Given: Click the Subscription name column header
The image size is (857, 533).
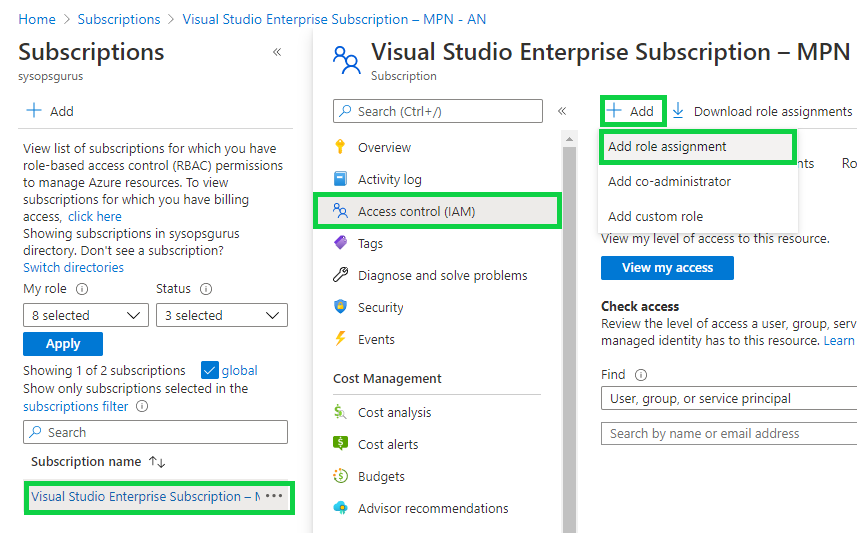Looking at the screenshot, I should point(86,462).
